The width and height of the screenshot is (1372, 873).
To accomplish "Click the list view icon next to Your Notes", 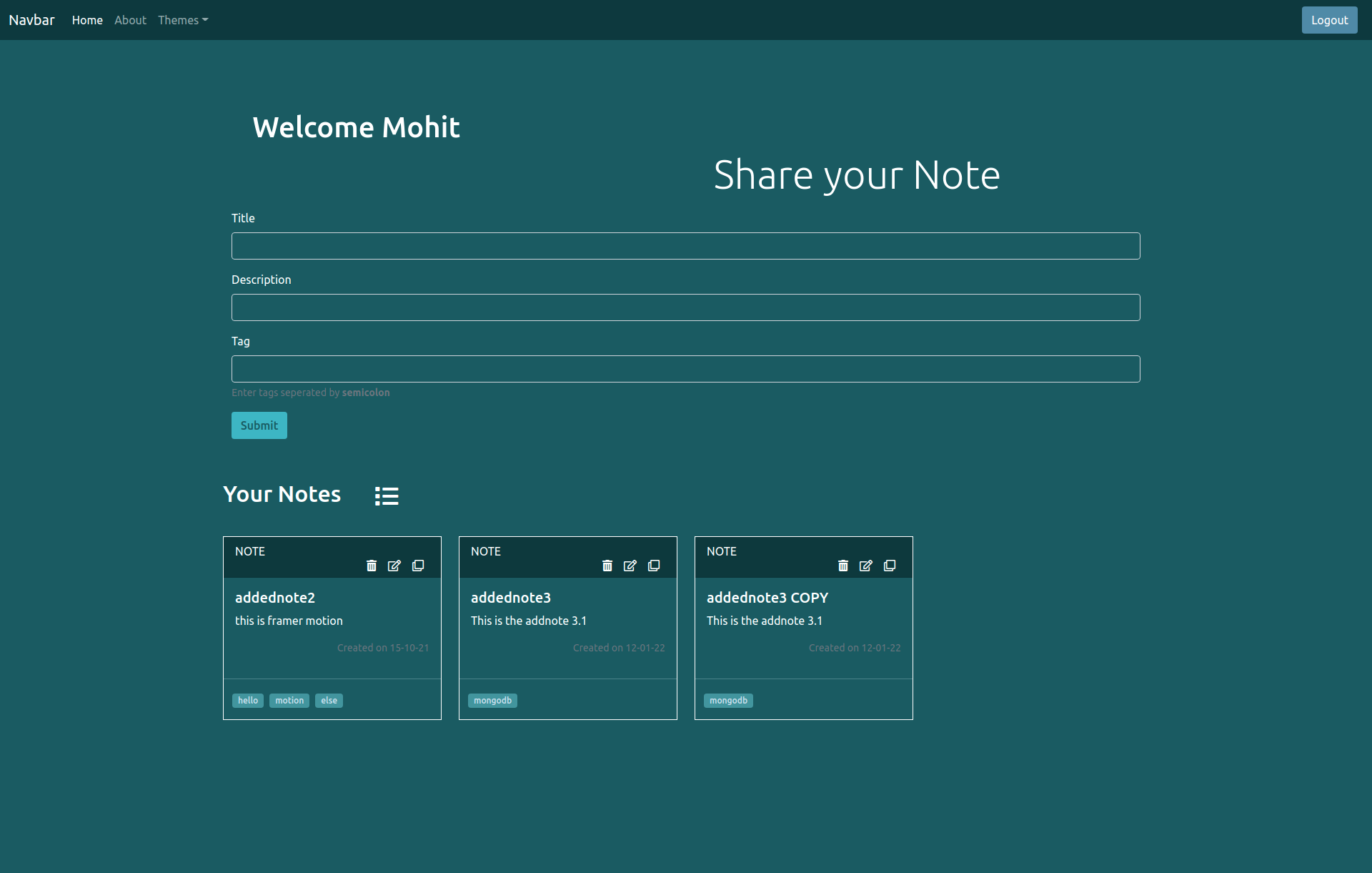I will (386, 495).
